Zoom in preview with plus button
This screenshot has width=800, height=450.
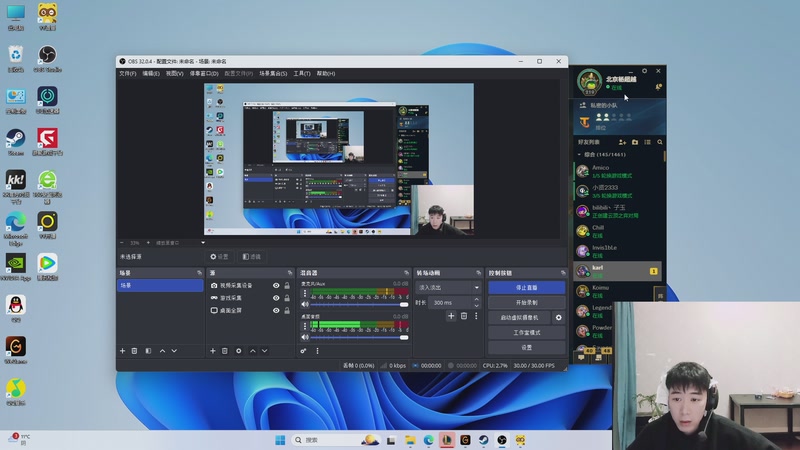[x=148, y=243]
